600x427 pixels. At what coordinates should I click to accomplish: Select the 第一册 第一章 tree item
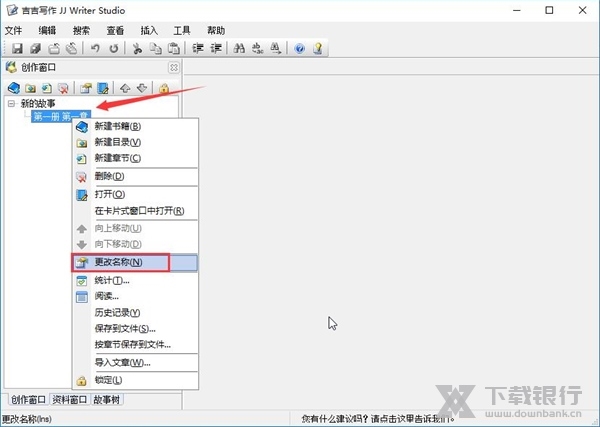point(61,116)
